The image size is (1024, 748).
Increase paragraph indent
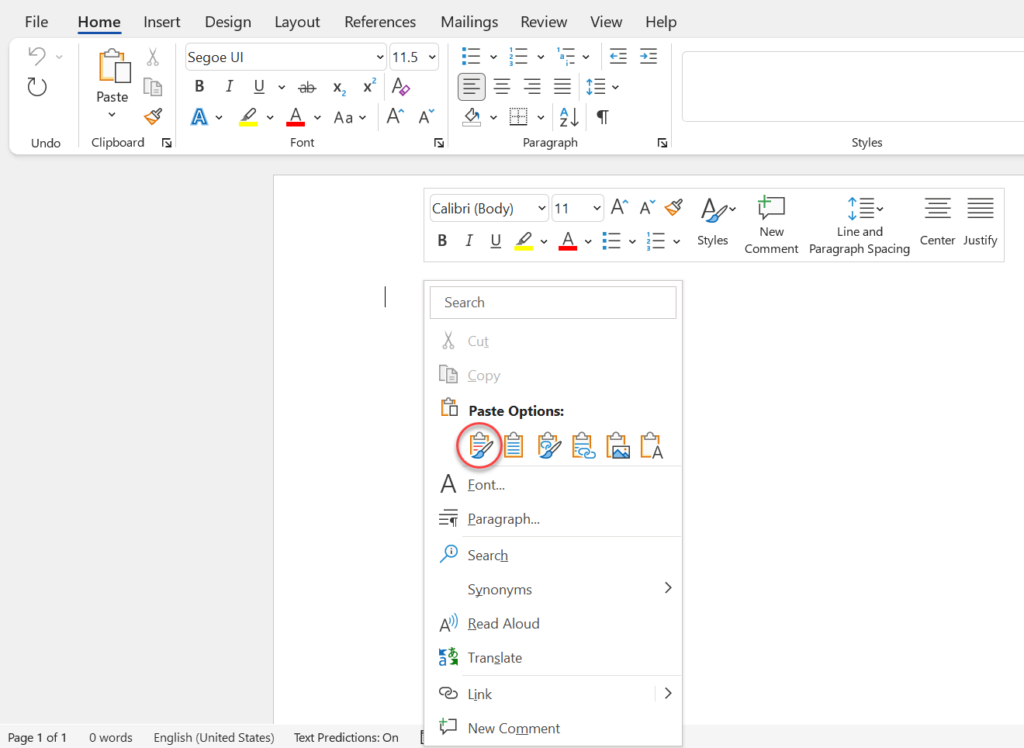point(648,57)
